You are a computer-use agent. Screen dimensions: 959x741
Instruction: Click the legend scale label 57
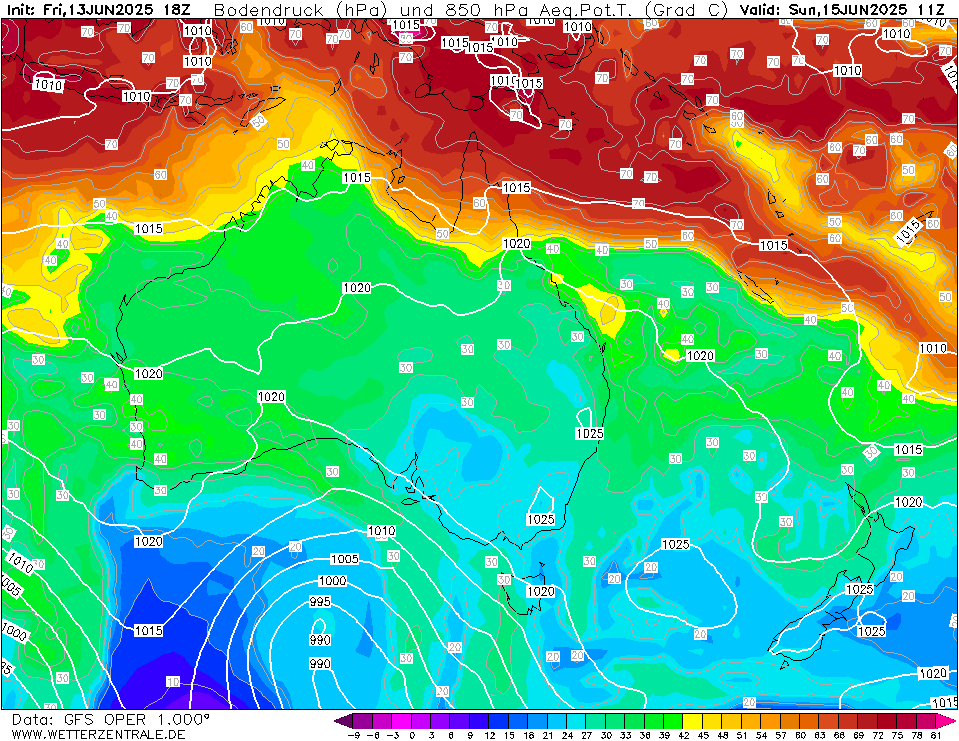pos(781,735)
